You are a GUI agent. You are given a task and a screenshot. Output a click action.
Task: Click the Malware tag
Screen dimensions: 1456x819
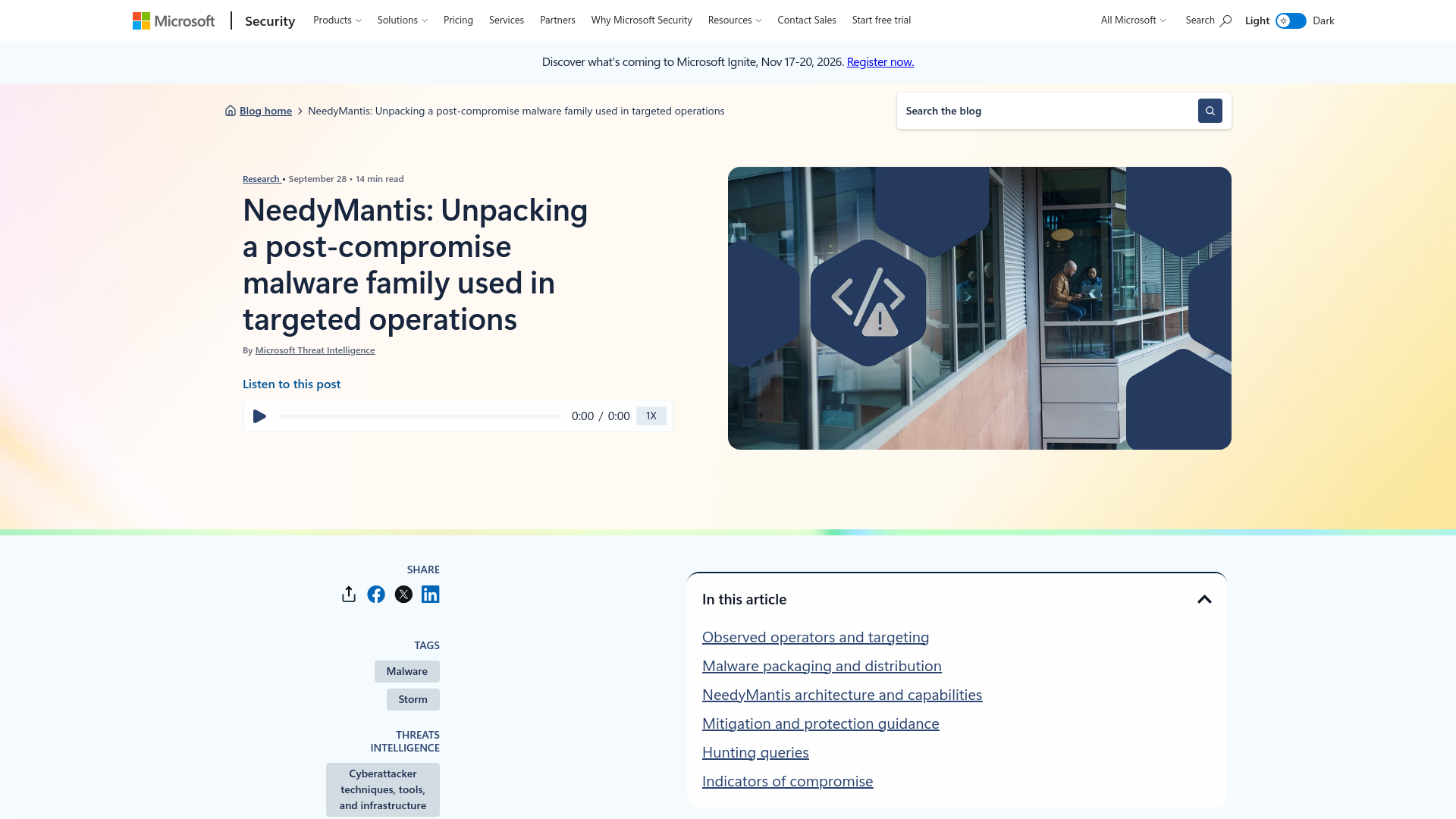[x=407, y=671]
